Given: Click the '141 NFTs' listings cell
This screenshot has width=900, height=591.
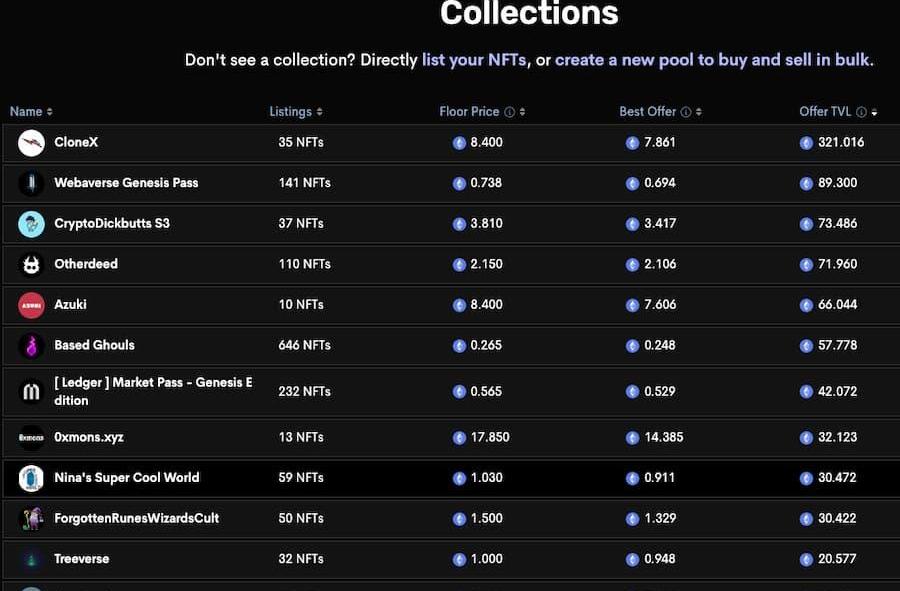Looking at the screenshot, I should pos(304,183).
